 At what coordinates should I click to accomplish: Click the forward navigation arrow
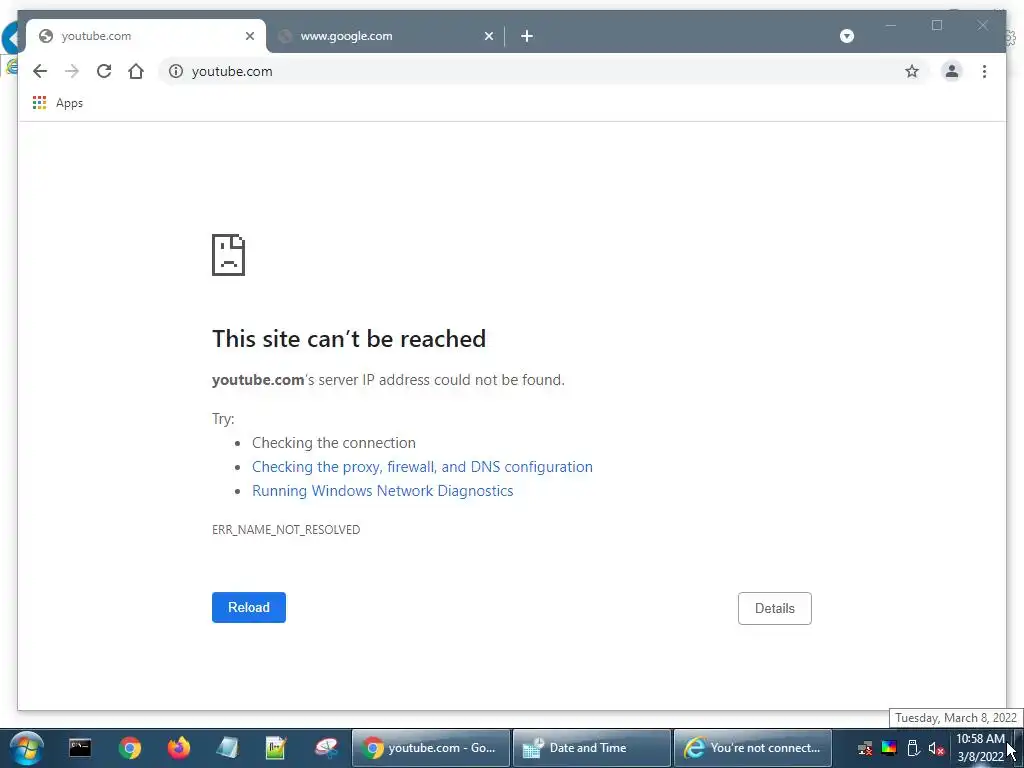pyautogui.click(x=72, y=71)
